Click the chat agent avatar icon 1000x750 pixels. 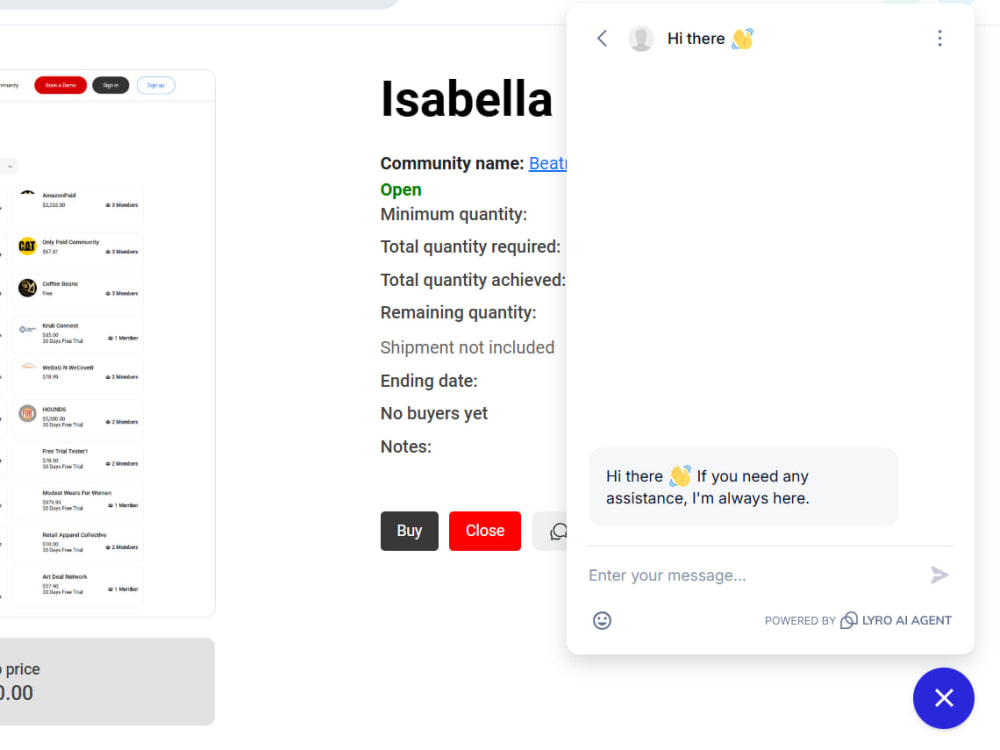pos(641,38)
